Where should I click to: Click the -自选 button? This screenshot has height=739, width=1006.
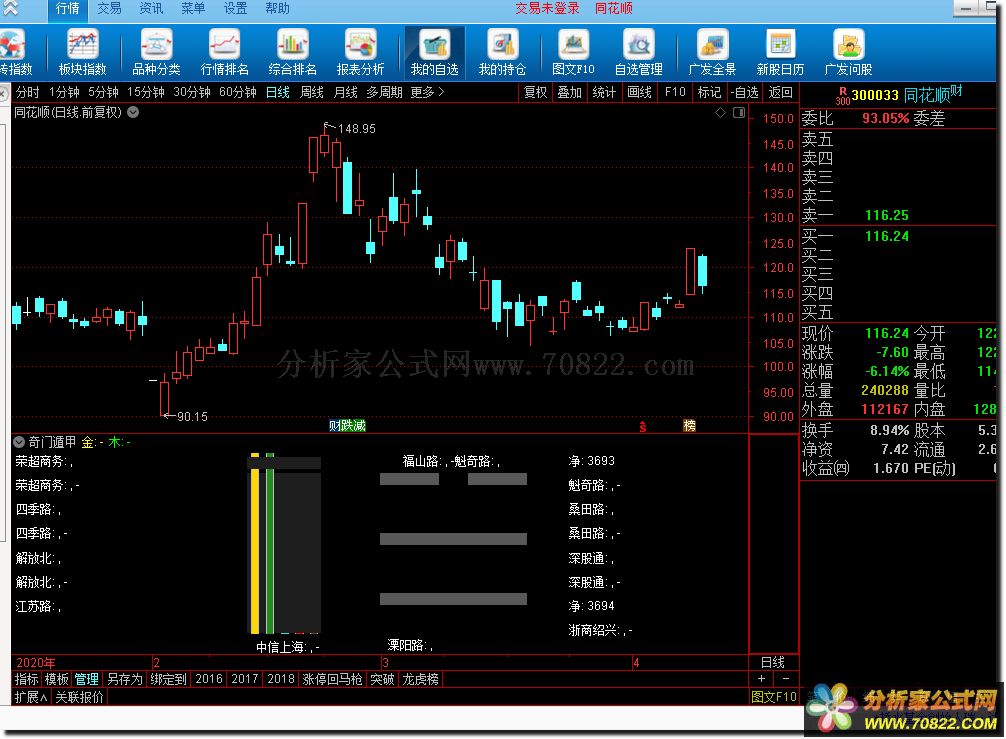click(744, 92)
